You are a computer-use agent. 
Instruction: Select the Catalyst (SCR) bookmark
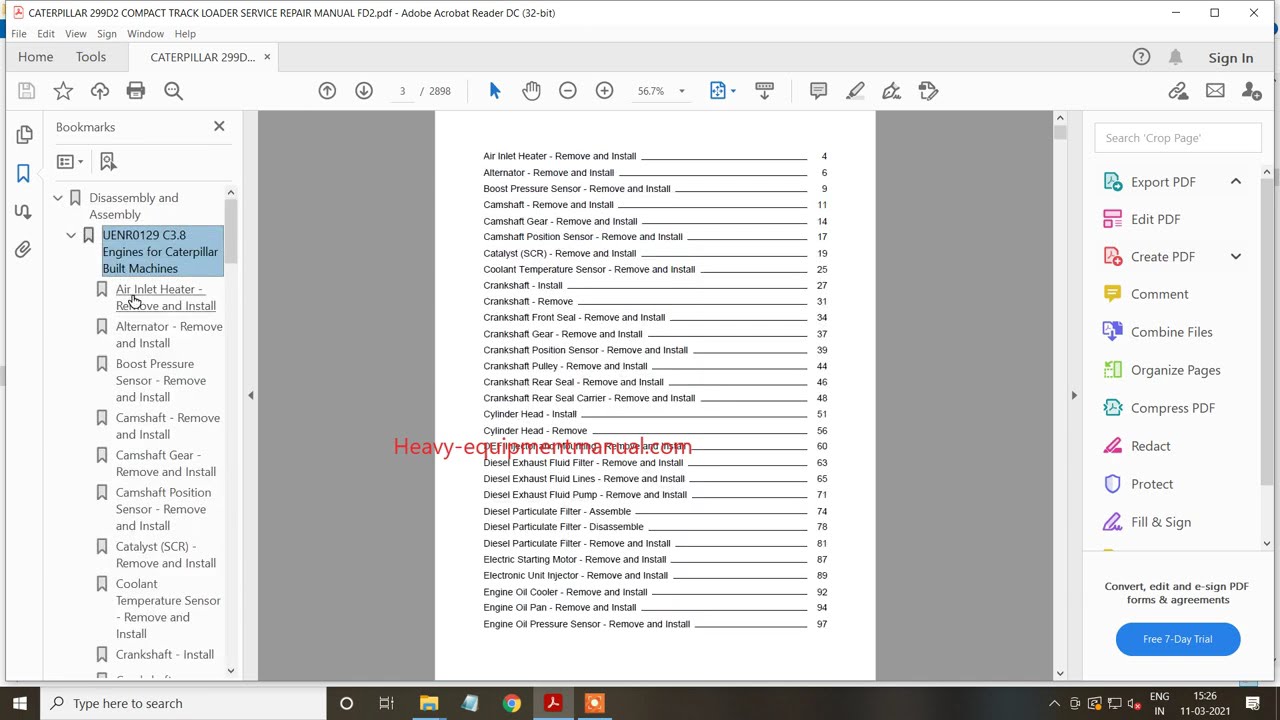[165, 555]
